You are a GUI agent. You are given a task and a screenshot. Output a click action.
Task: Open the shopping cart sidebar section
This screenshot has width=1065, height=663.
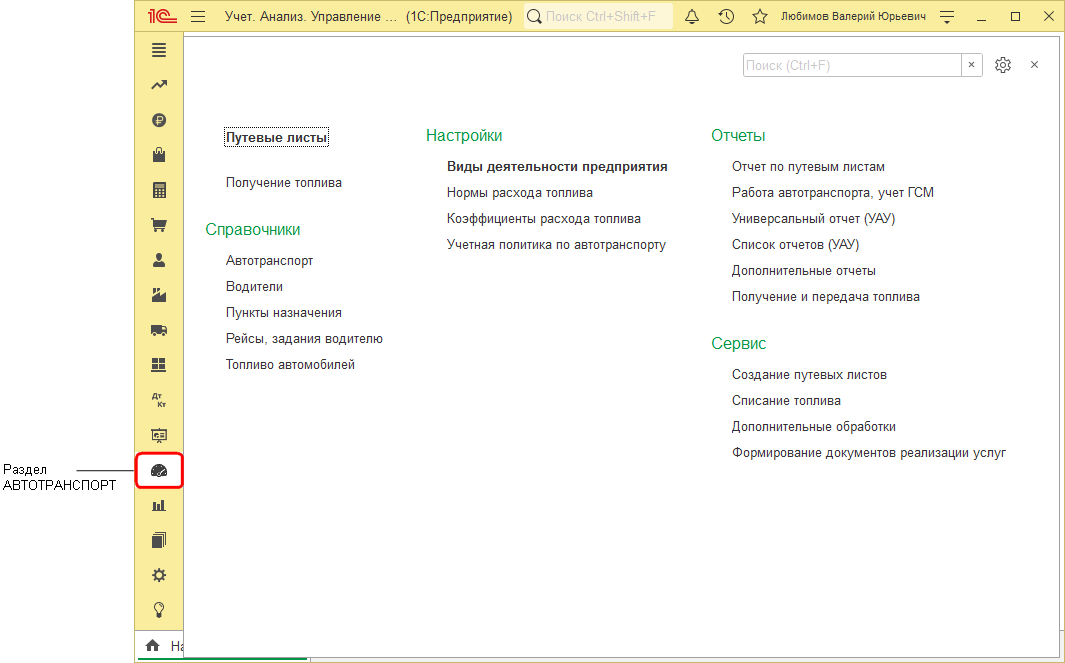(159, 225)
